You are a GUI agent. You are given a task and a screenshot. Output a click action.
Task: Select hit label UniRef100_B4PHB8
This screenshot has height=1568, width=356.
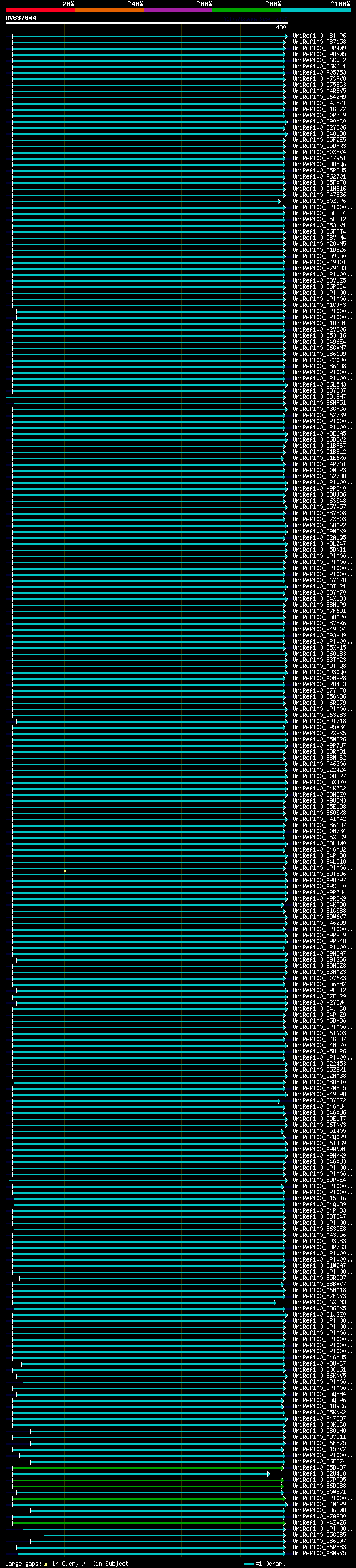coord(319,856)
